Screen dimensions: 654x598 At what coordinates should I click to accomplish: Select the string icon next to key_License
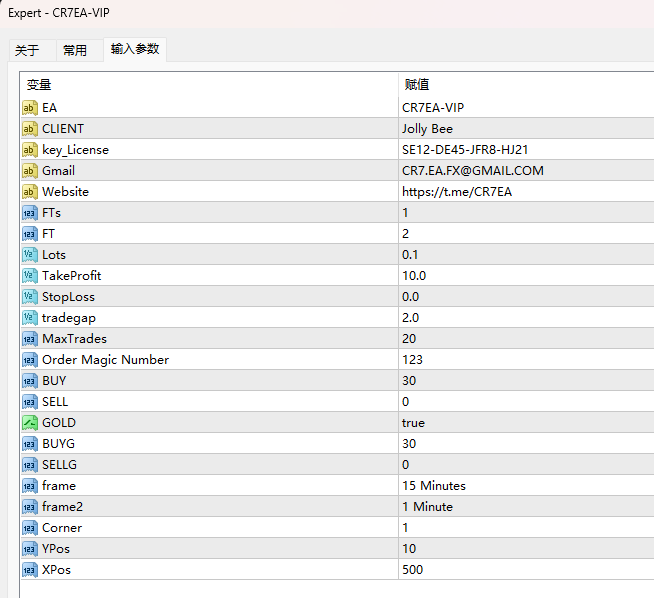pos(30,150)
